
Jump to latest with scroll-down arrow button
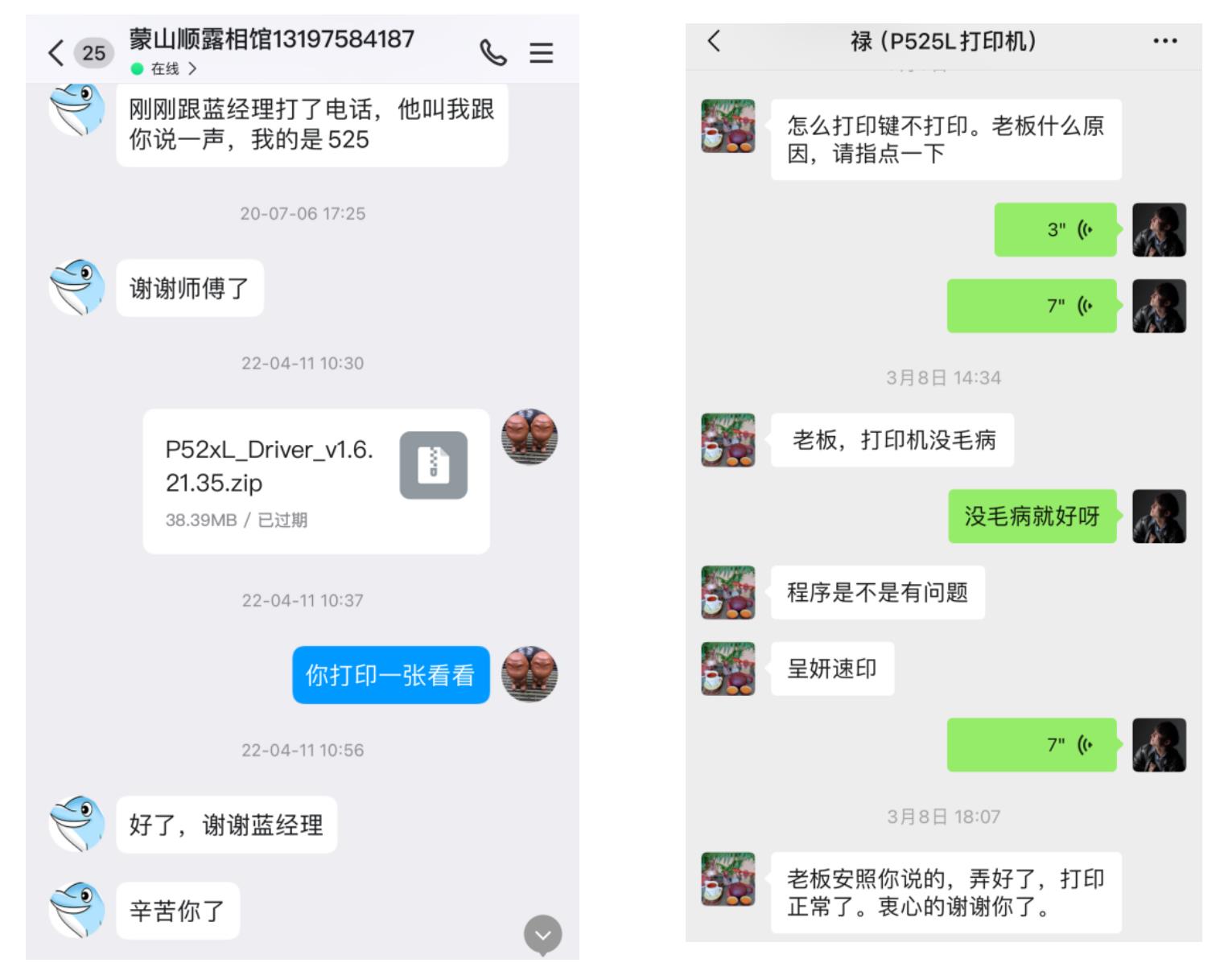click(543, 935)
